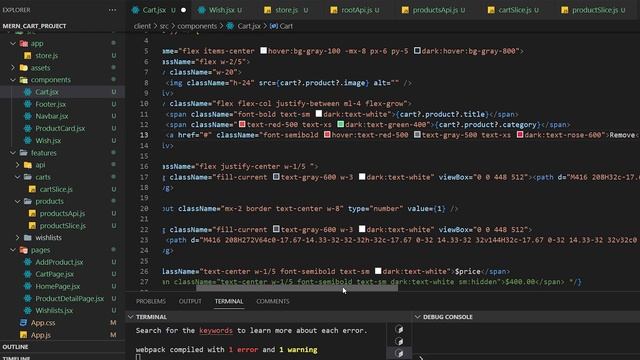
Task: Click the api folder icon
Action: click(x=28, y=165)
